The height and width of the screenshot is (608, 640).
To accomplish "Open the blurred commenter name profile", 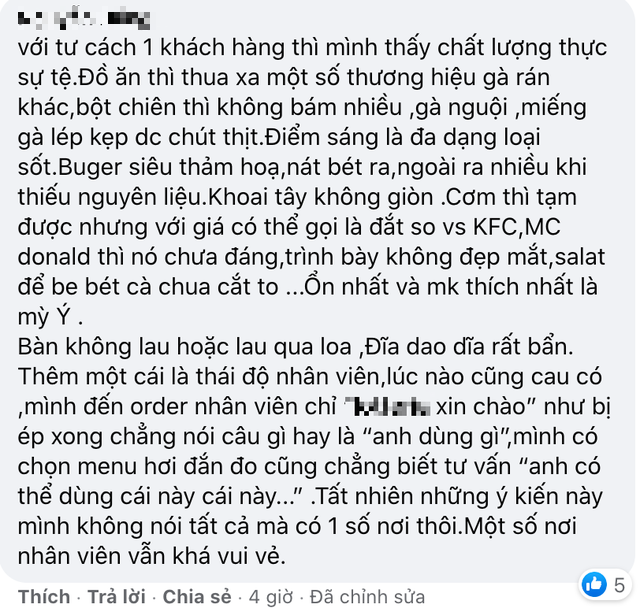I will point(84,20).
